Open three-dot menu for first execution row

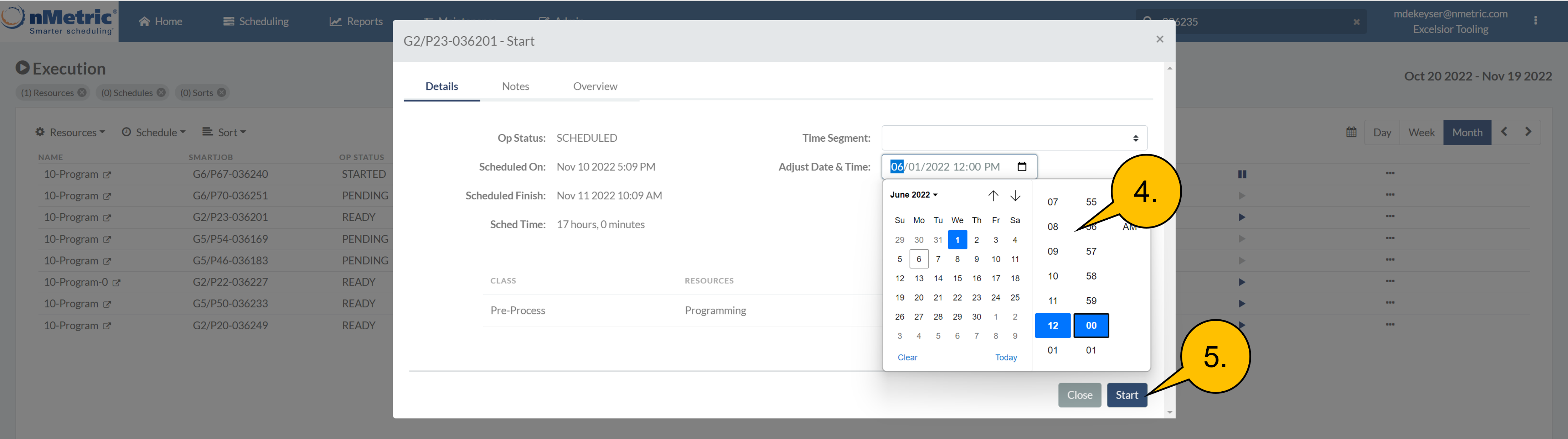(x=1390, y=173)
